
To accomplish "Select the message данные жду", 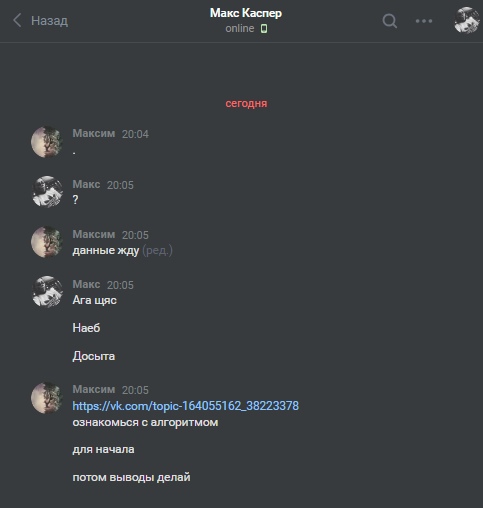I will pos(106,250).
